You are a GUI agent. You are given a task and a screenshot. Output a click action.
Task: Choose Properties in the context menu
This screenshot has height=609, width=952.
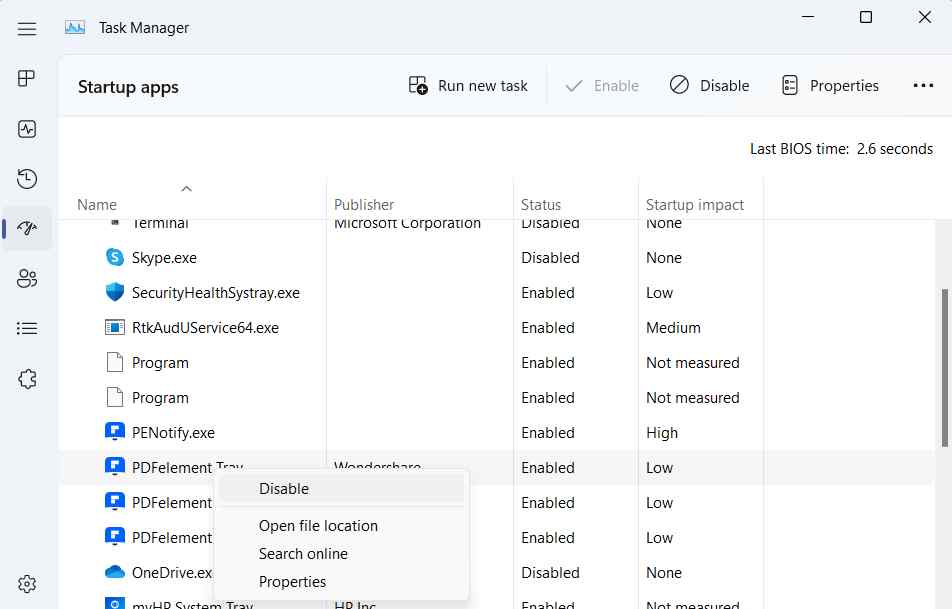[292, 582]
